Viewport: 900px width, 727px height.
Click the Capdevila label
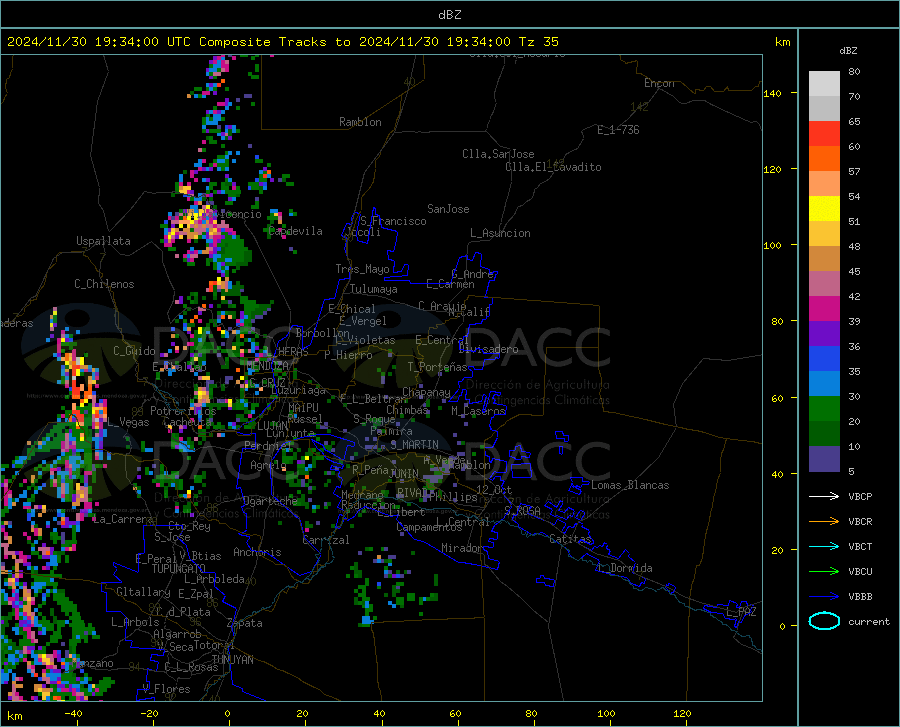point(295,231)
